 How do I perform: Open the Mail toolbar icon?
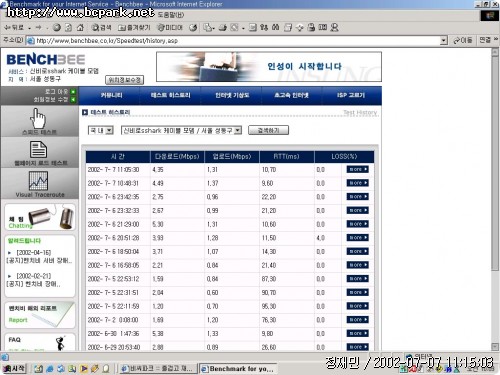pyautogui.click(x=208, y=28)
